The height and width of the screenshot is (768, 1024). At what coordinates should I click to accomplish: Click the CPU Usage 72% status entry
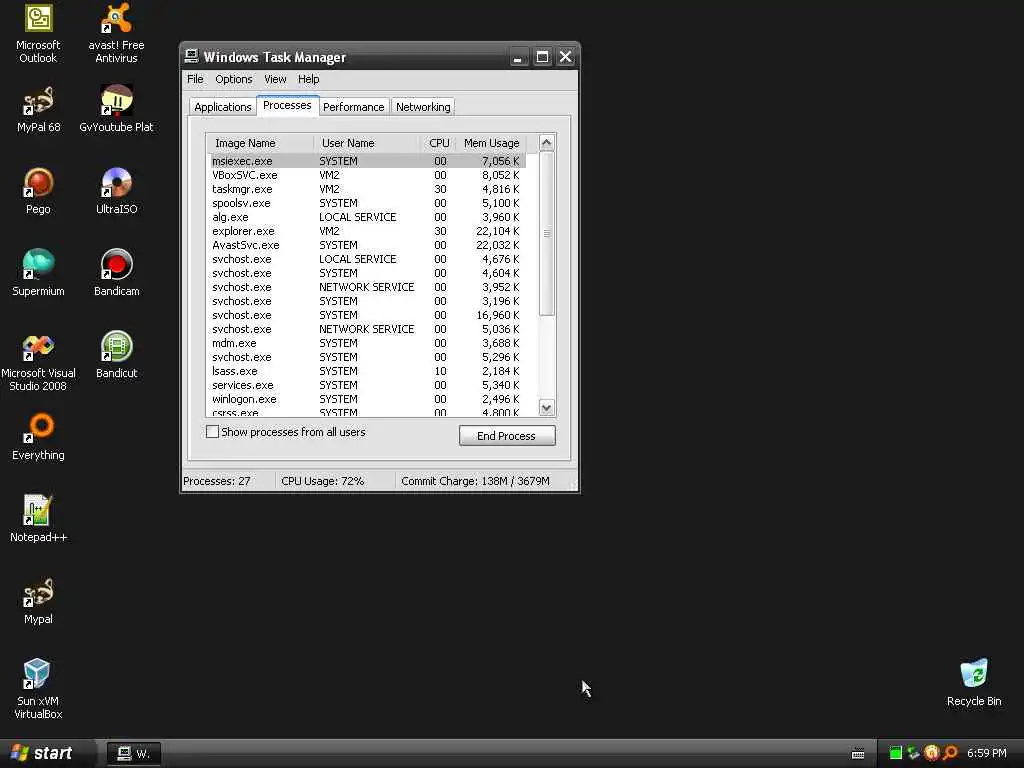point(323,481)
